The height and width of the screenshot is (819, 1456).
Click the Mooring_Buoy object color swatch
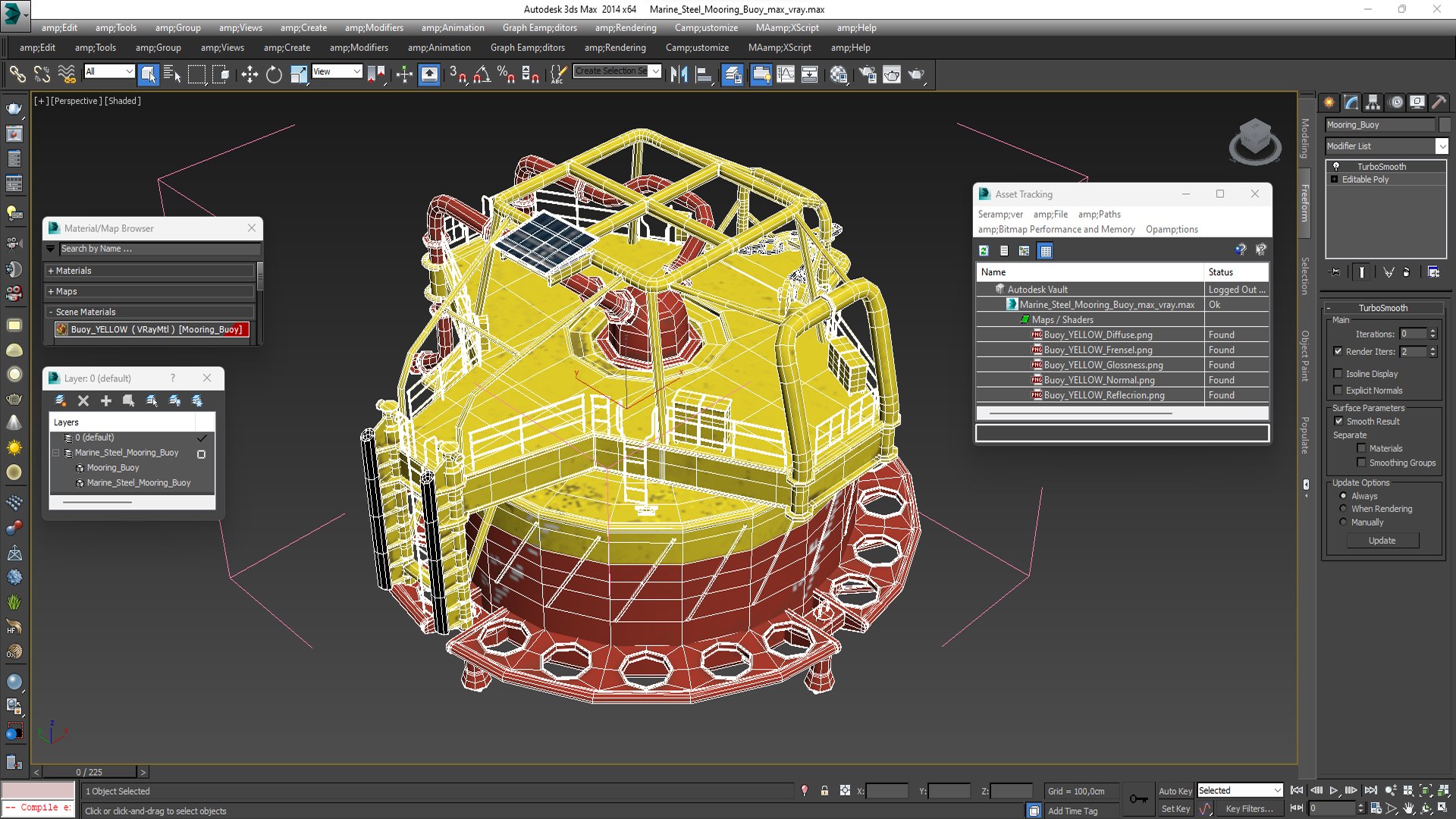point(1445,125)
